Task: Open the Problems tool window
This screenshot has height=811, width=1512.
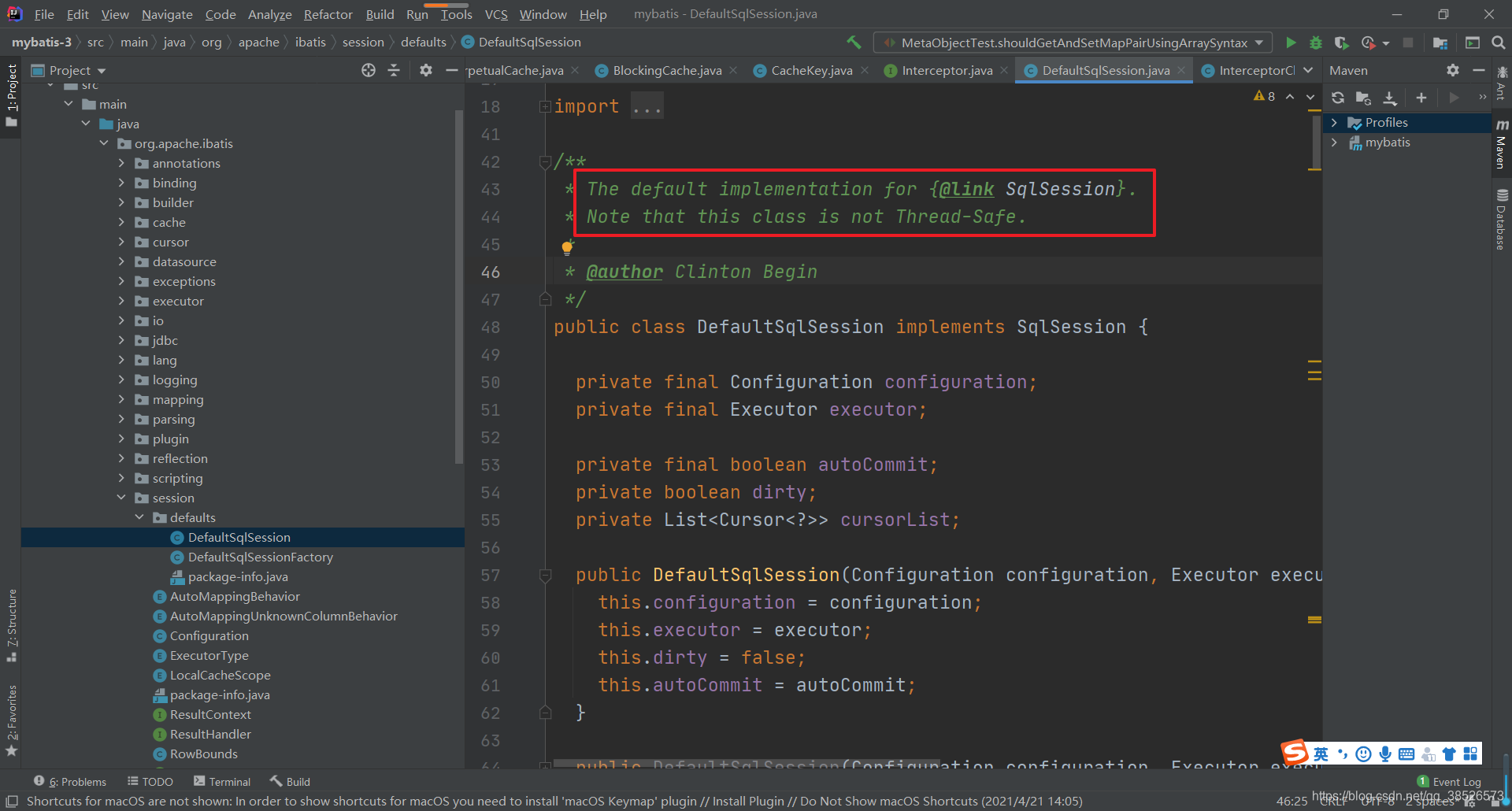Action: click(x=69, y=781)
